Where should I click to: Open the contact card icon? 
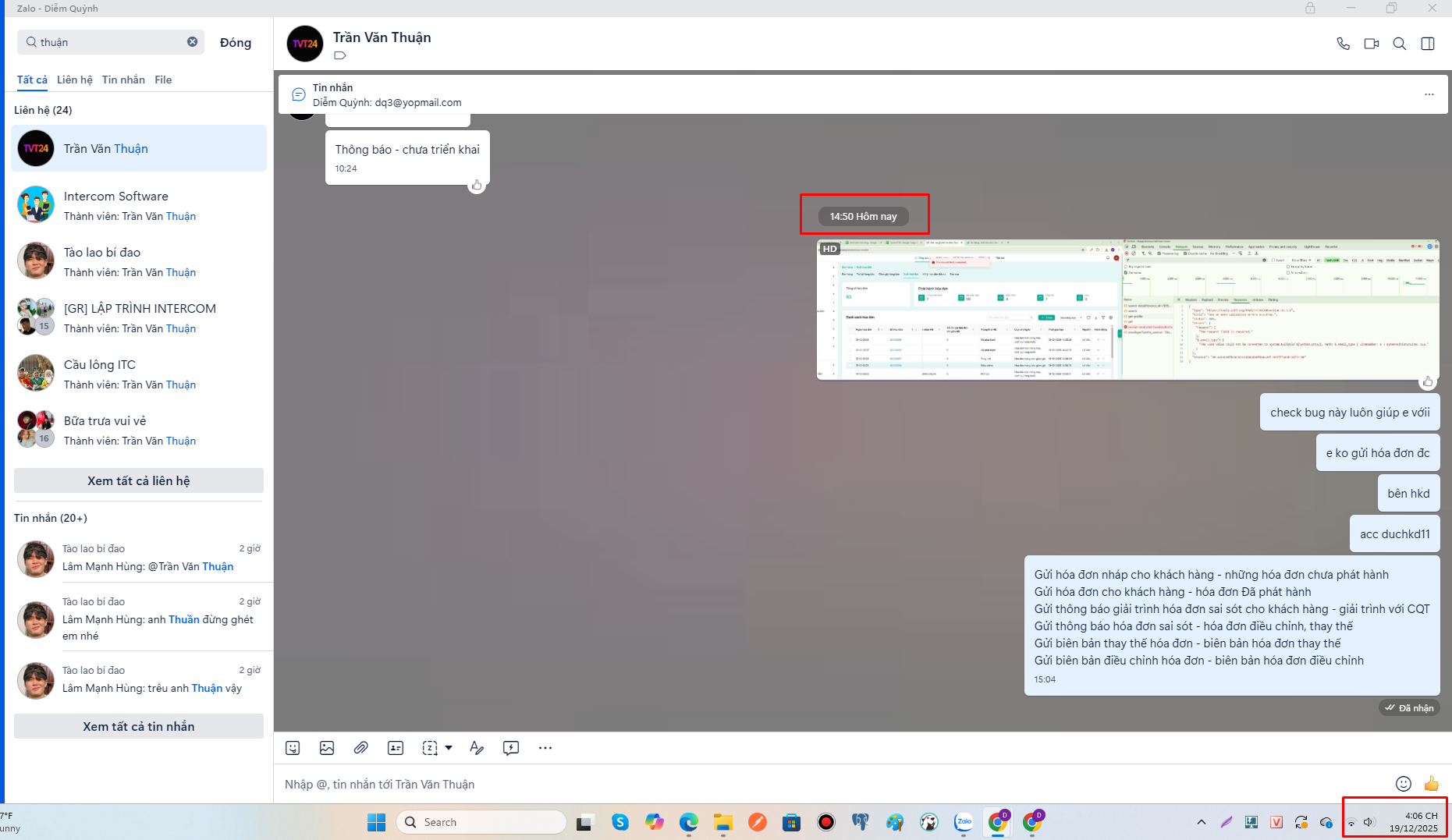pyautogui.click(x=396, y=748)
